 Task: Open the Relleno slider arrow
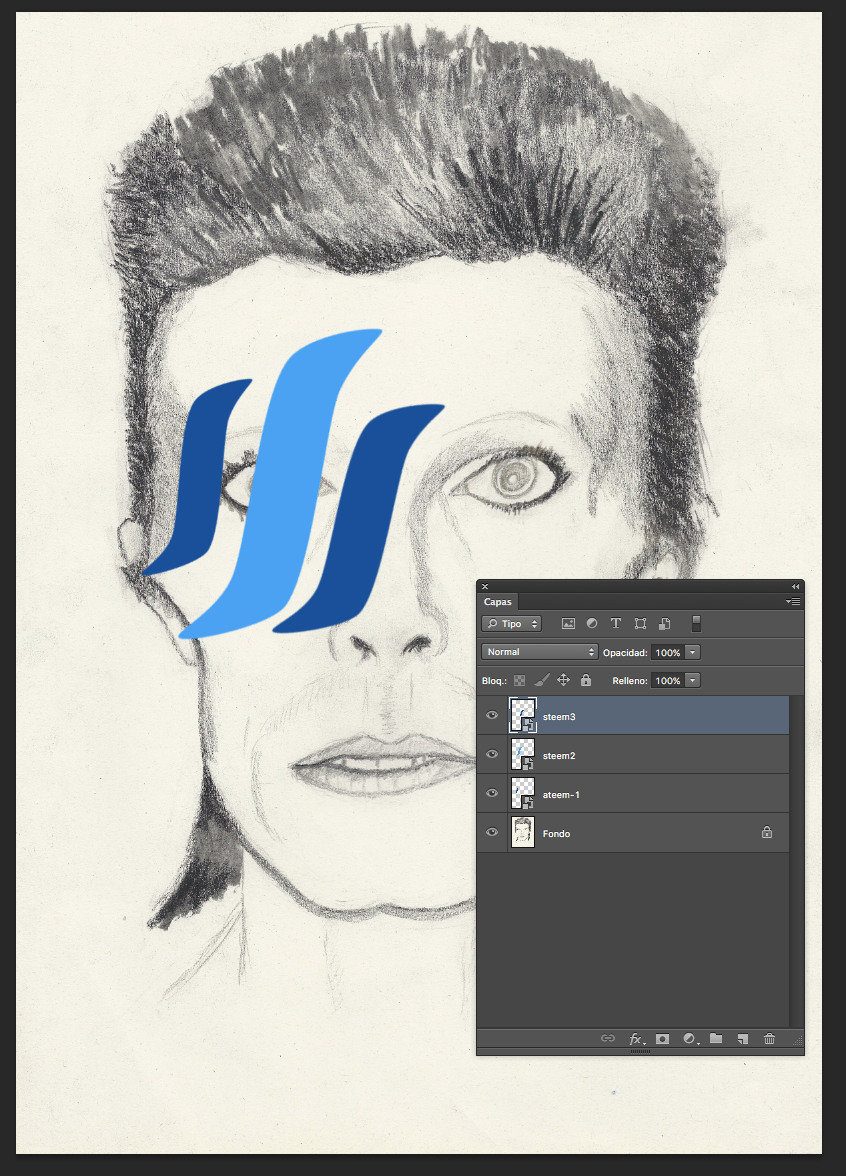(x=693, y=680)
